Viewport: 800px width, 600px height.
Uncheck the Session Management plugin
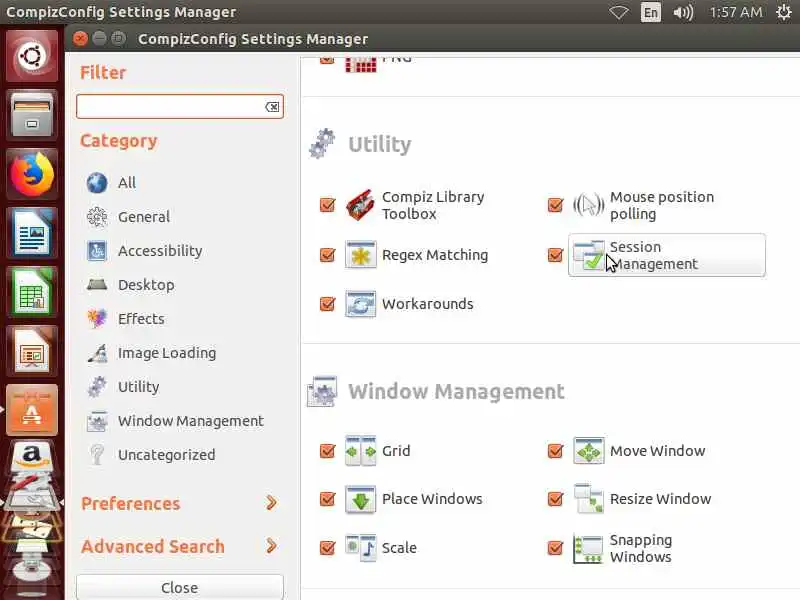click(x=555, y=255)
